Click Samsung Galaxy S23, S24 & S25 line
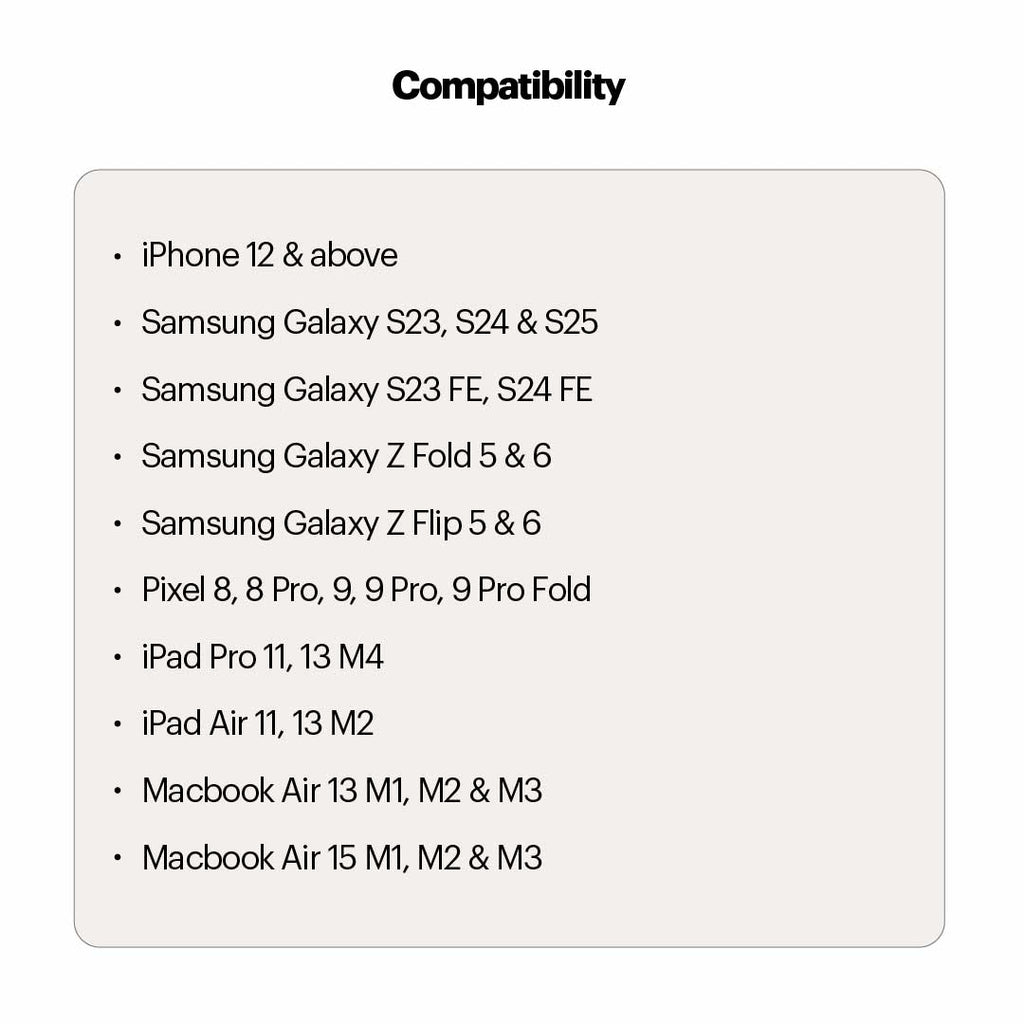Screen dimensions: 1024x1024 coord(369,323)
